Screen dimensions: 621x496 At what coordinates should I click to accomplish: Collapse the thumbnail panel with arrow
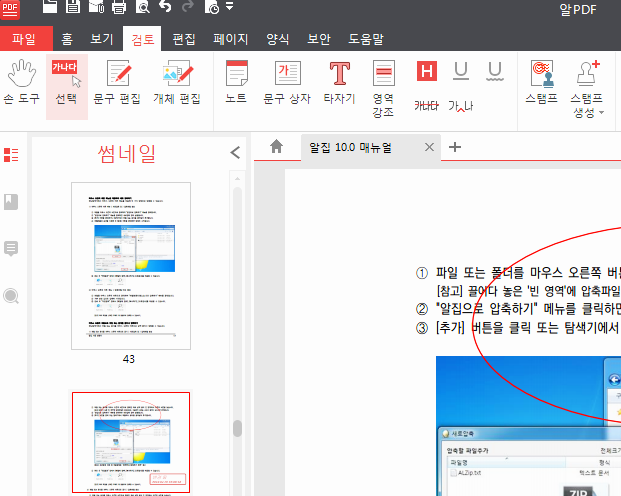[235, 153]
